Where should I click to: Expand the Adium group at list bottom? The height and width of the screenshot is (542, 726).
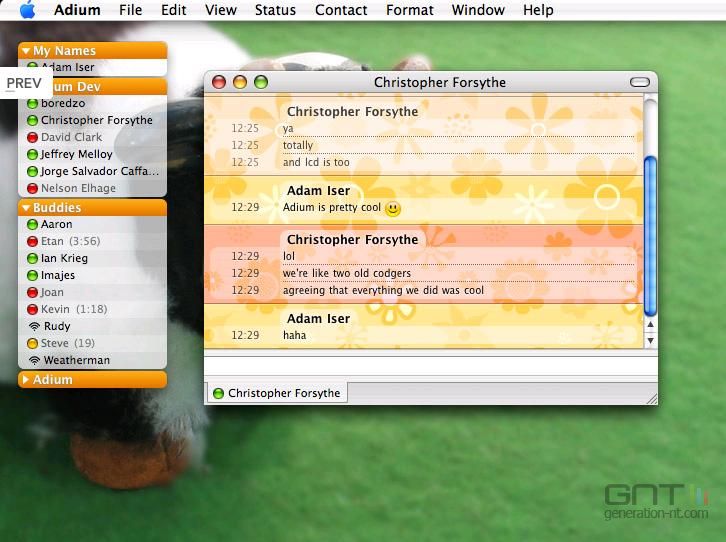point(26,380)
